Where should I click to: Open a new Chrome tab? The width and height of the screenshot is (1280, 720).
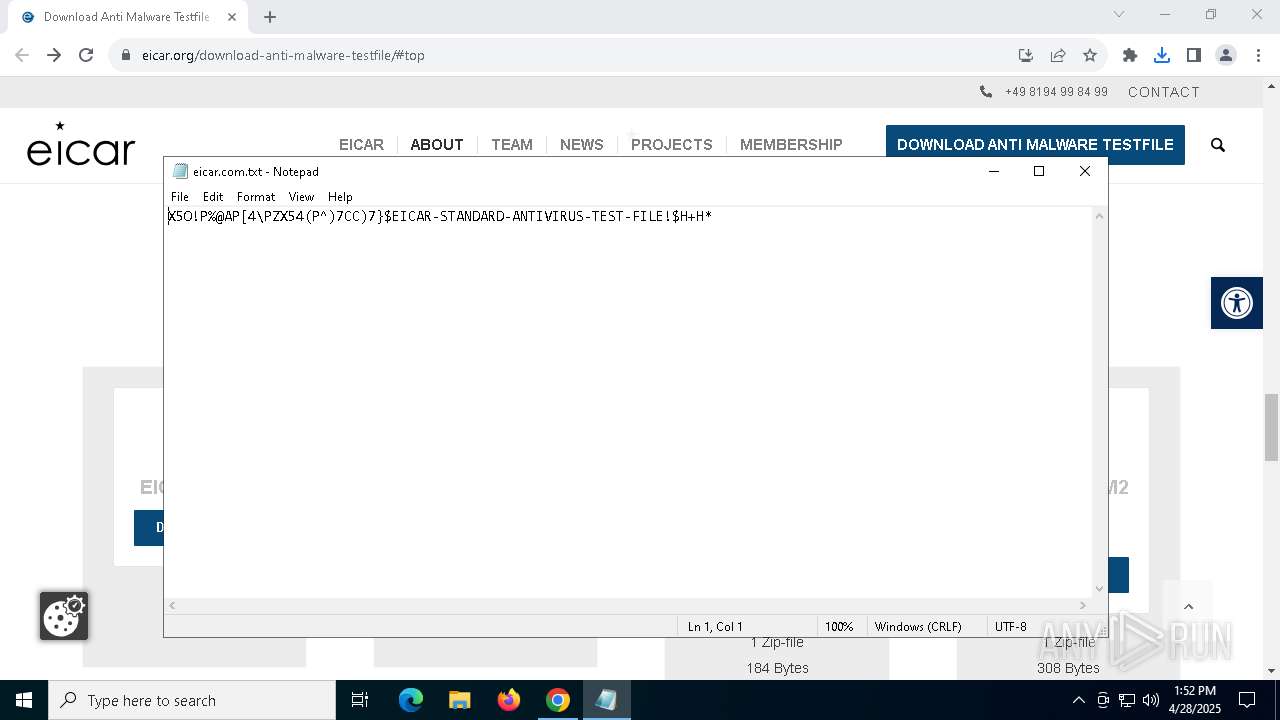[x=270, y=17]
